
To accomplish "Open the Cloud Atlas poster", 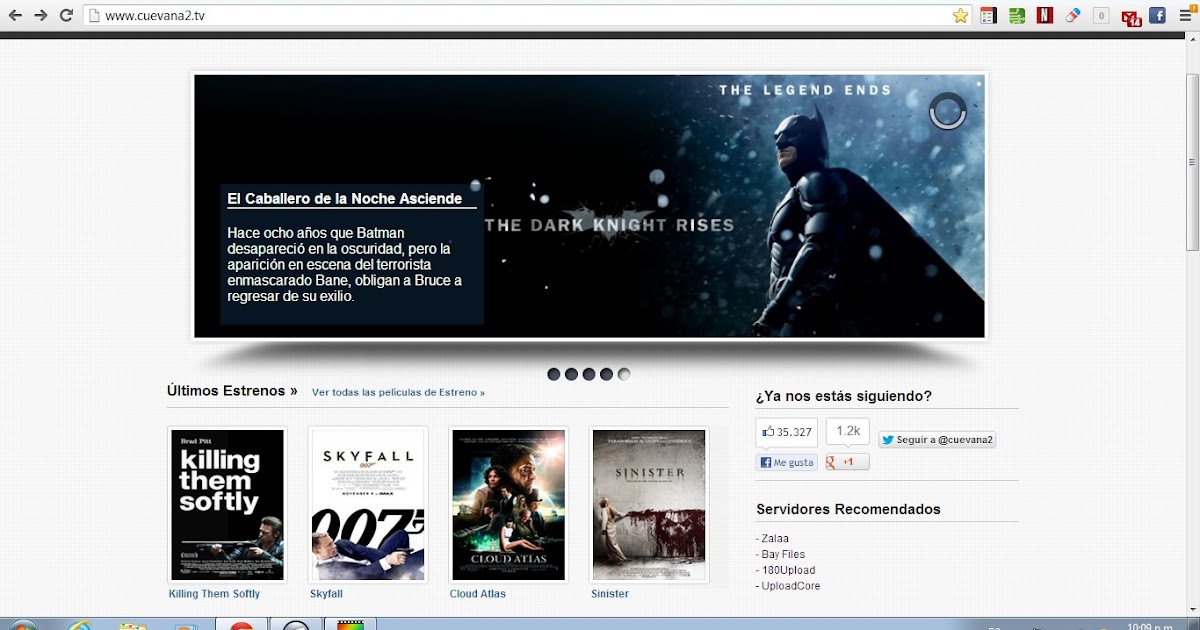I will [x=509, y=504].
